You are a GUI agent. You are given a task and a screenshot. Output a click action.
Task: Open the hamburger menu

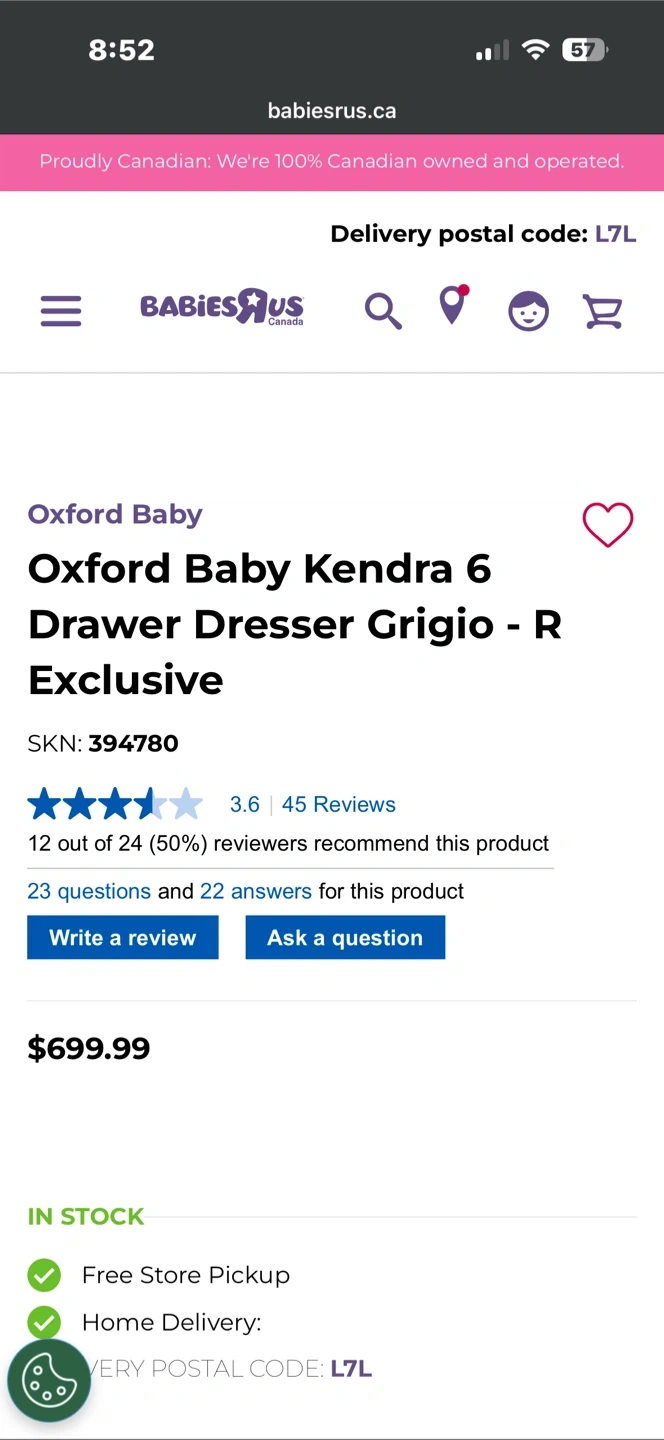point(61,311)
